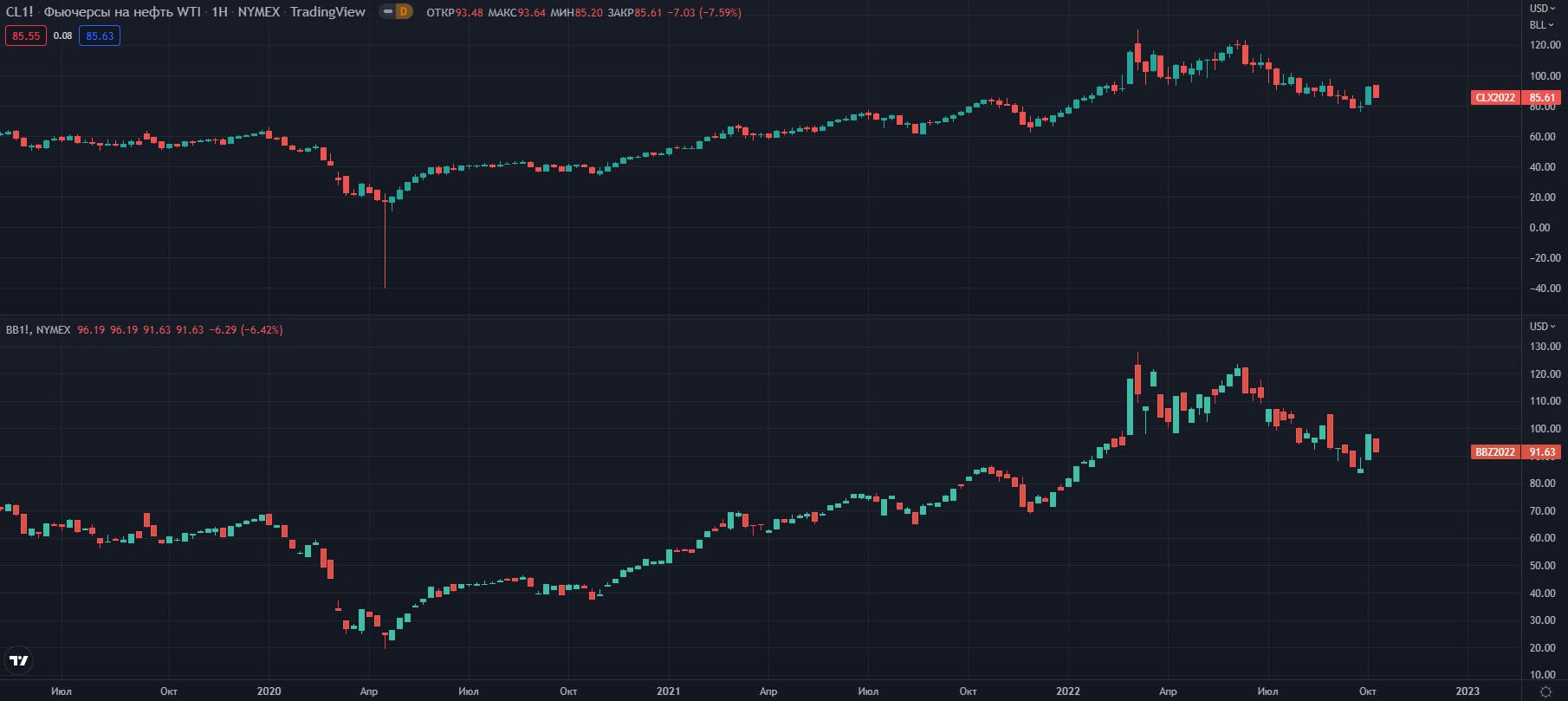Click the blue buy price 85.63 button
The width and height of the screenshot is (1568, 701).
[100, 36]
